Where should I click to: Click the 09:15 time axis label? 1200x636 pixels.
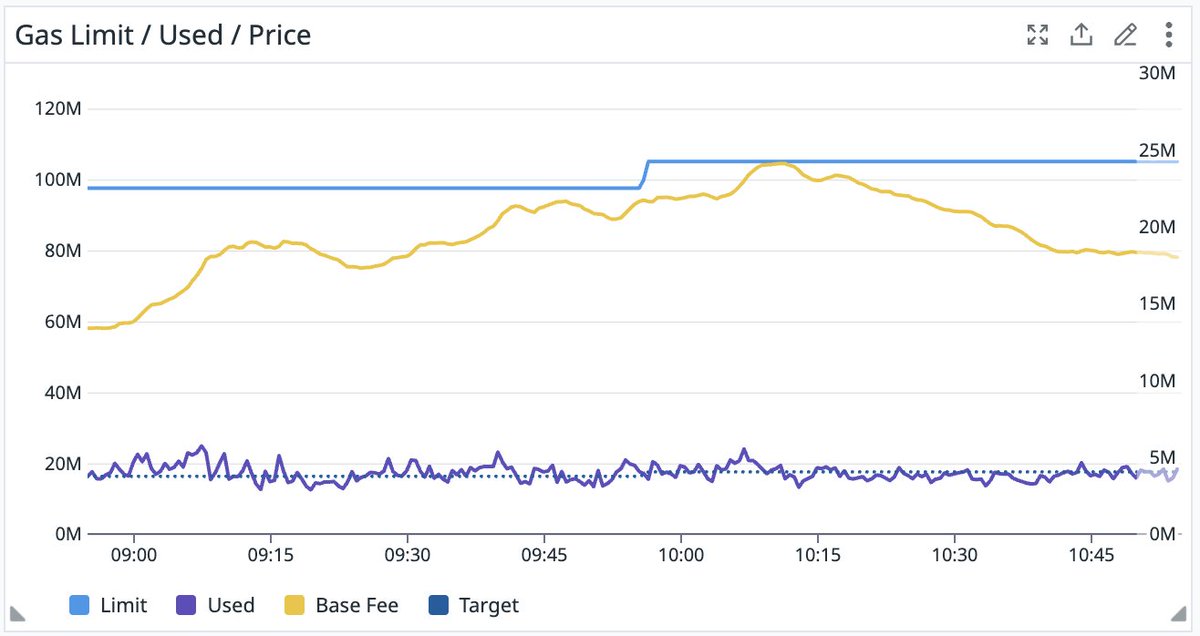(x=270, y=554)
